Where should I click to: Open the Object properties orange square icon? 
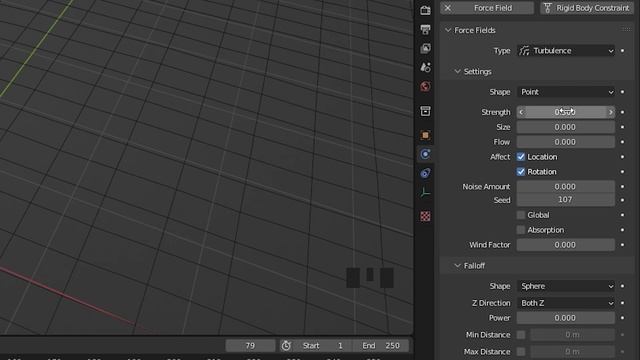[425, 135]
